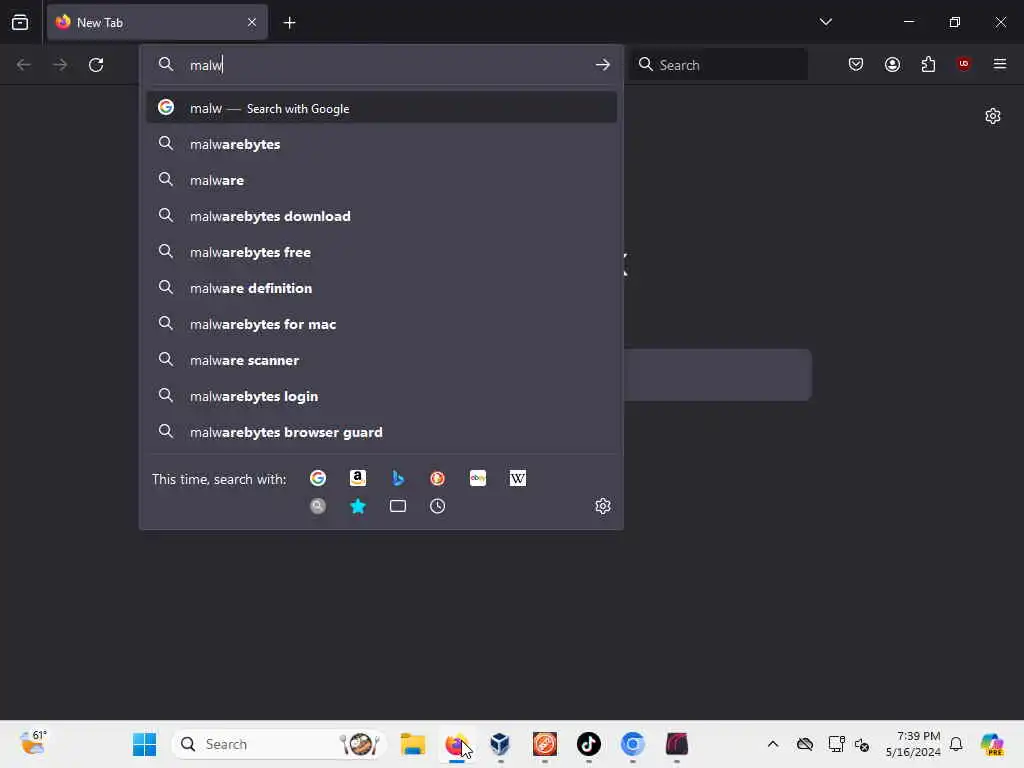Open the Extensions puzzle icon

(928, 64)
